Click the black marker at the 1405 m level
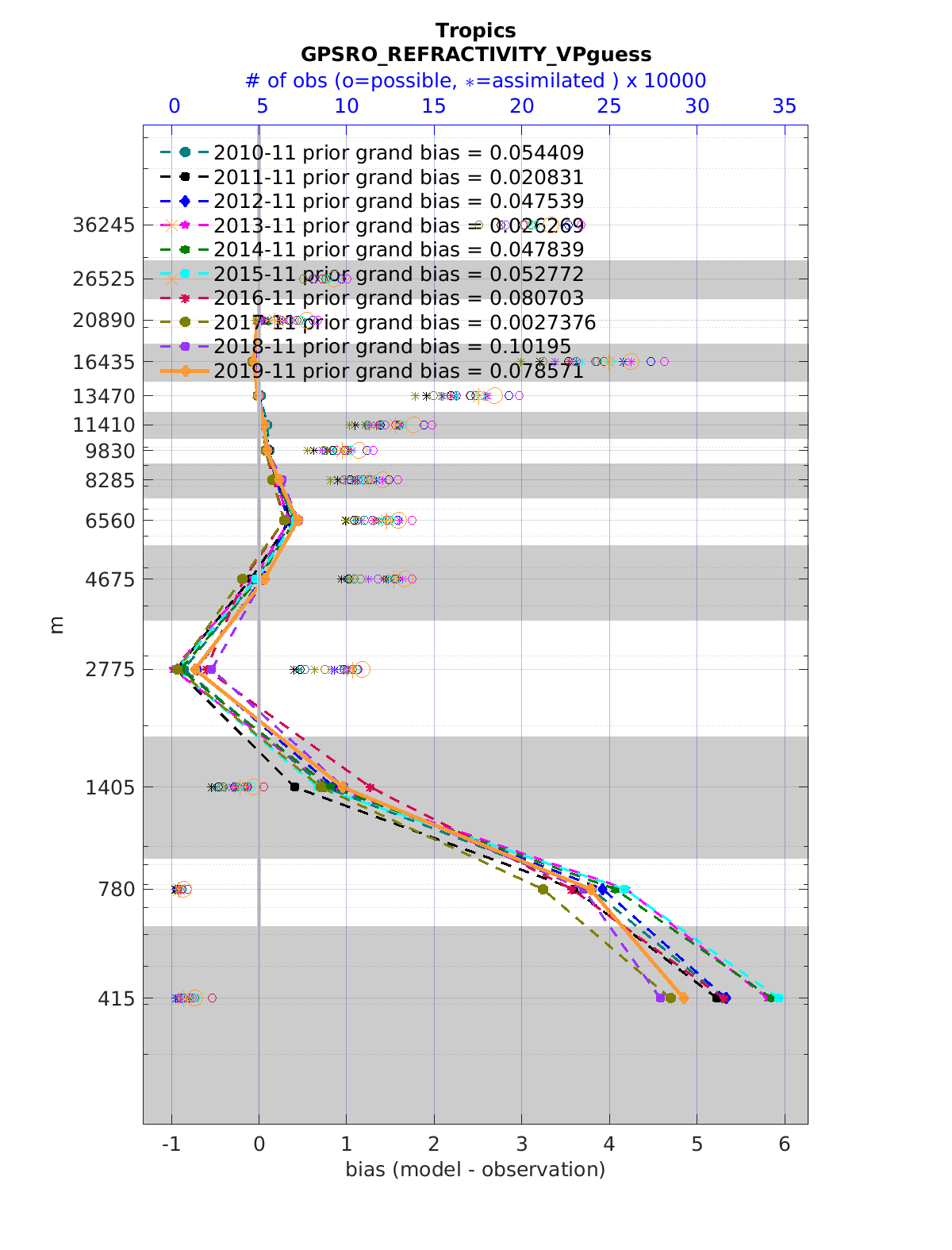Image resolution: width=952 pixels, height=1250 pixels. (x=294, y=787)
